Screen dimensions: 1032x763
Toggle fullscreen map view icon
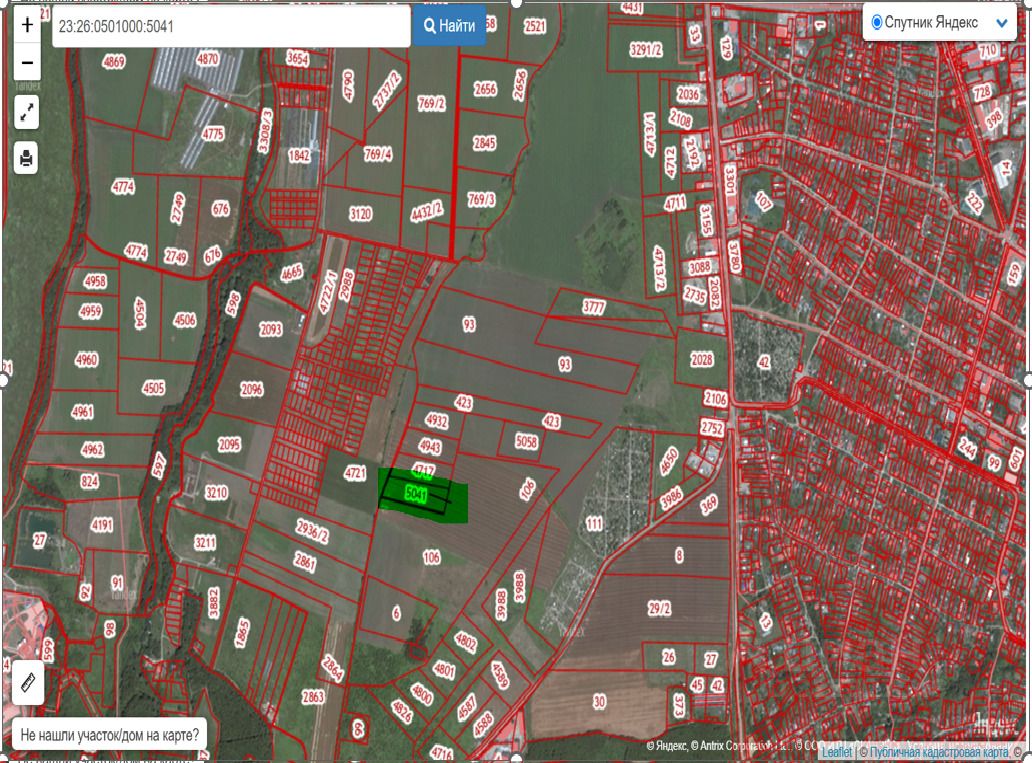click(26, 113)
